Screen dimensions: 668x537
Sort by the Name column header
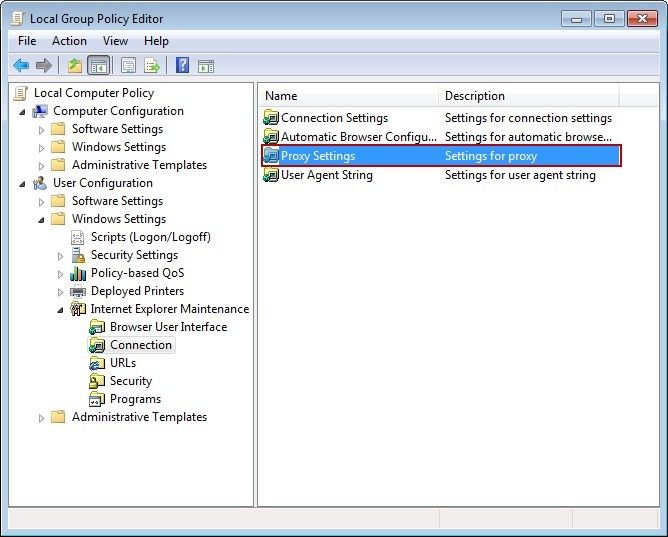pos(348,96)
